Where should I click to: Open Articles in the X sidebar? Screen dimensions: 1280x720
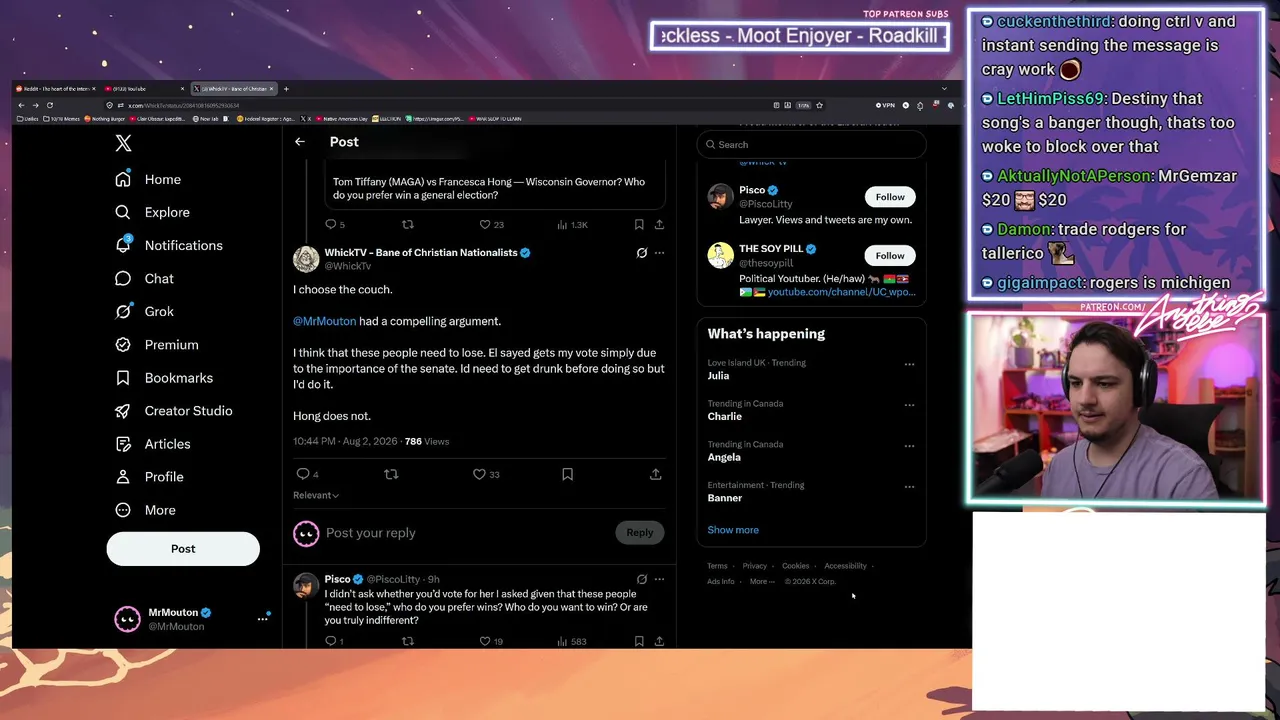pos(153,444)
